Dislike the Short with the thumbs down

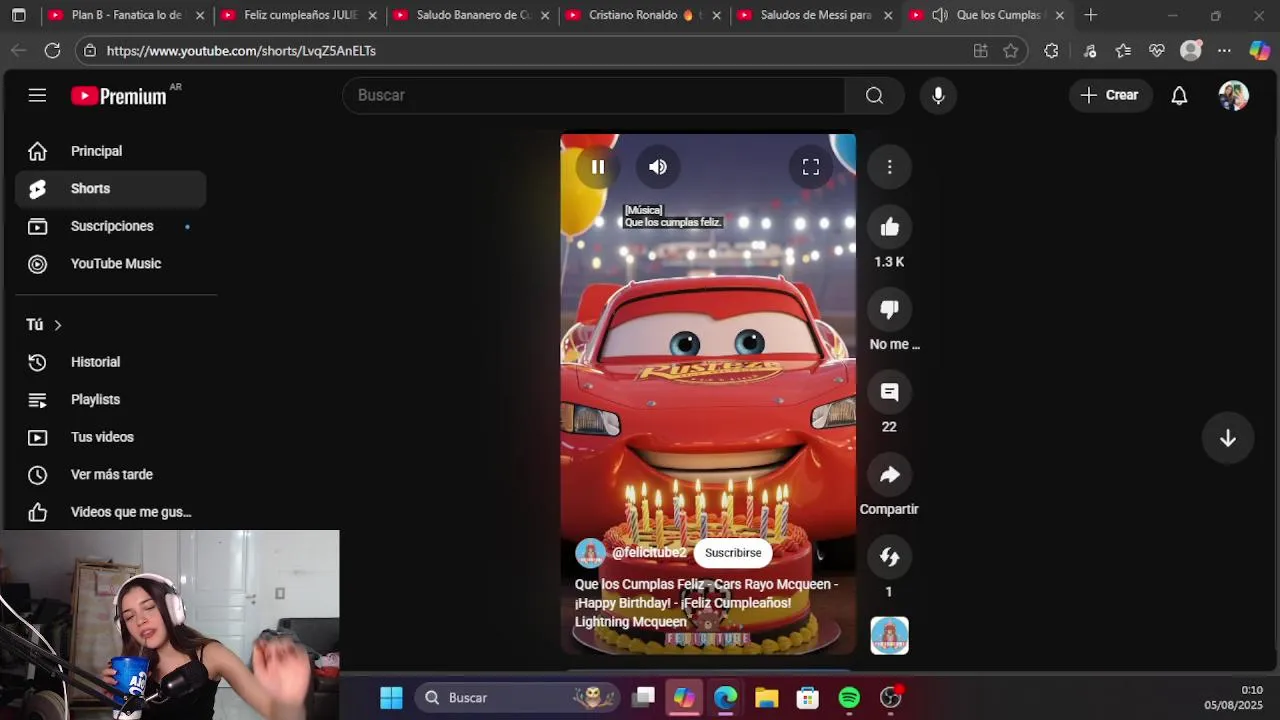tap(889, 310)
